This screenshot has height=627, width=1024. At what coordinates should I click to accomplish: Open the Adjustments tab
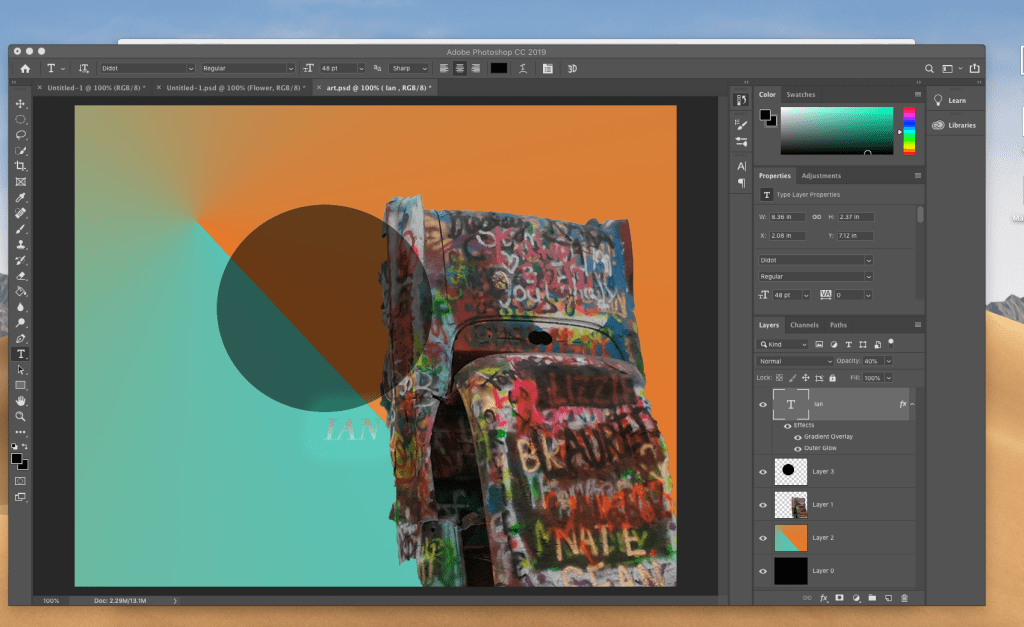(821, 176)
